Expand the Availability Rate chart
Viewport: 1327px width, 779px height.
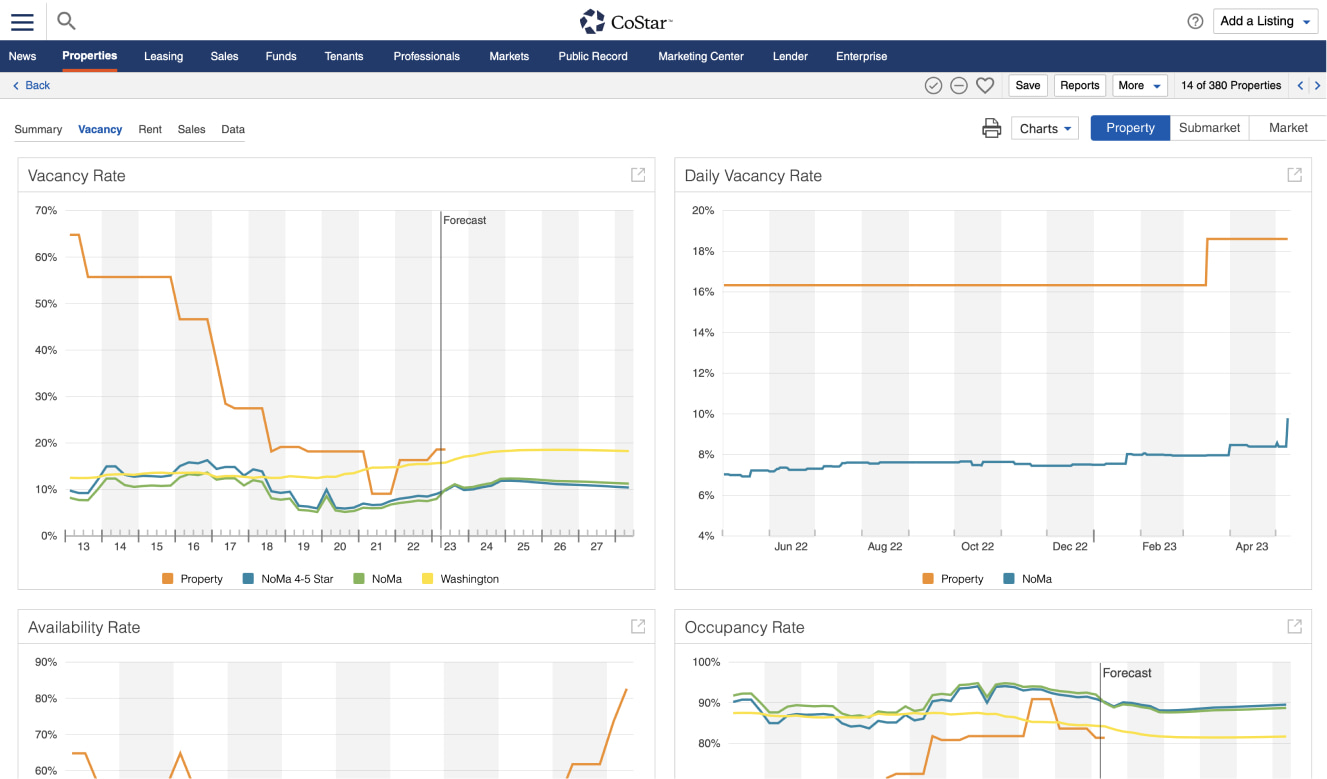[x=638, y=627]
